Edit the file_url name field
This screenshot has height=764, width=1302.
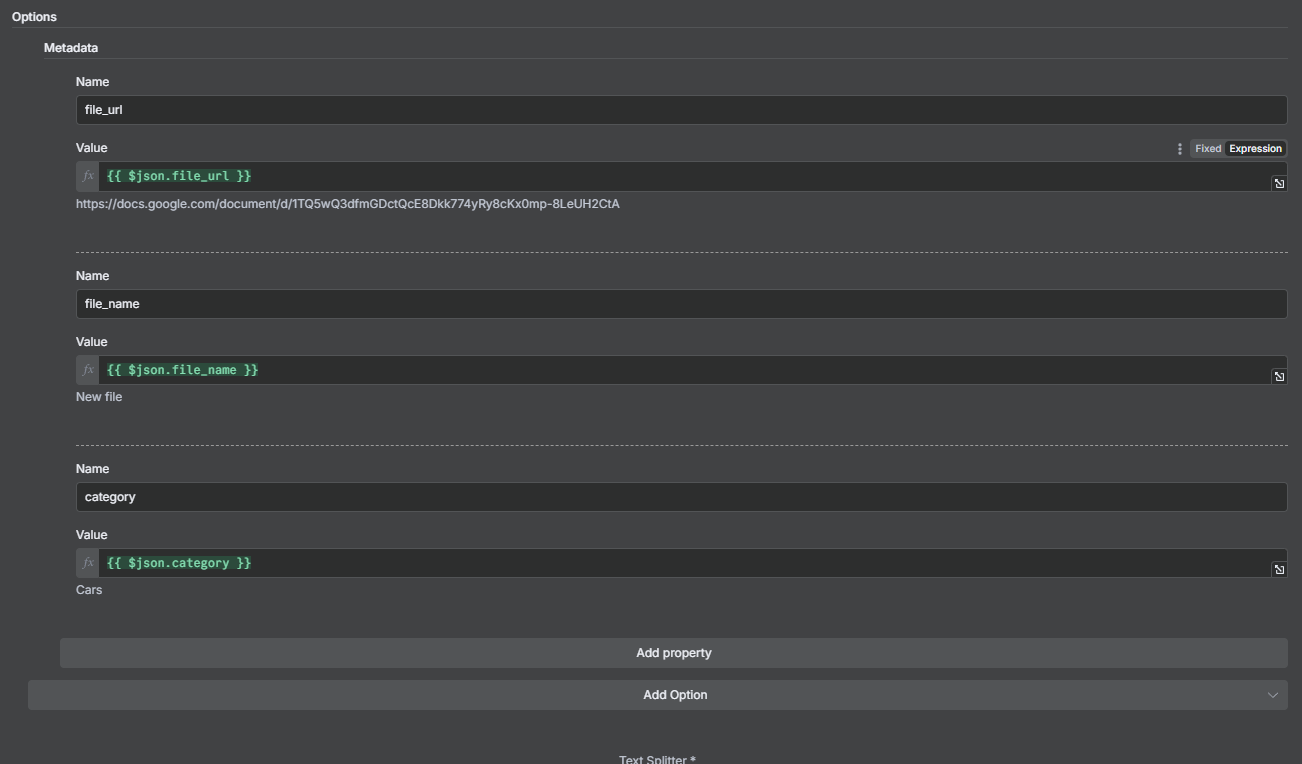point(681,110)
